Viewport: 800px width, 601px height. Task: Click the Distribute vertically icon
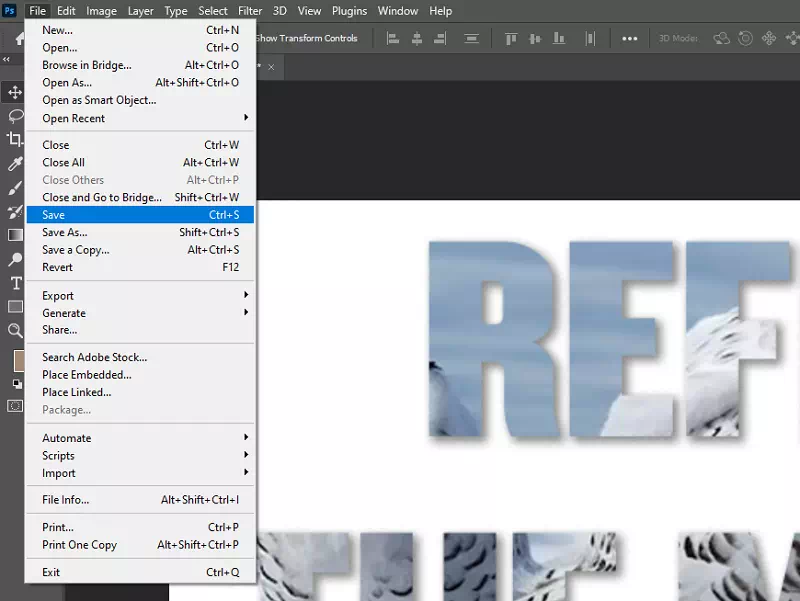(471, 38)
